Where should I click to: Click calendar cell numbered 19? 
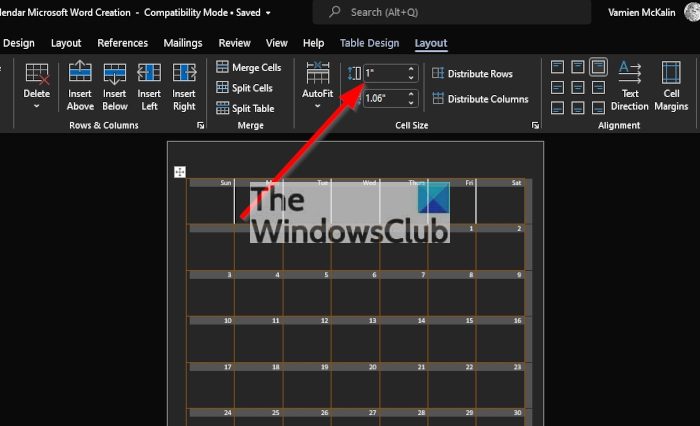(307, 385)
